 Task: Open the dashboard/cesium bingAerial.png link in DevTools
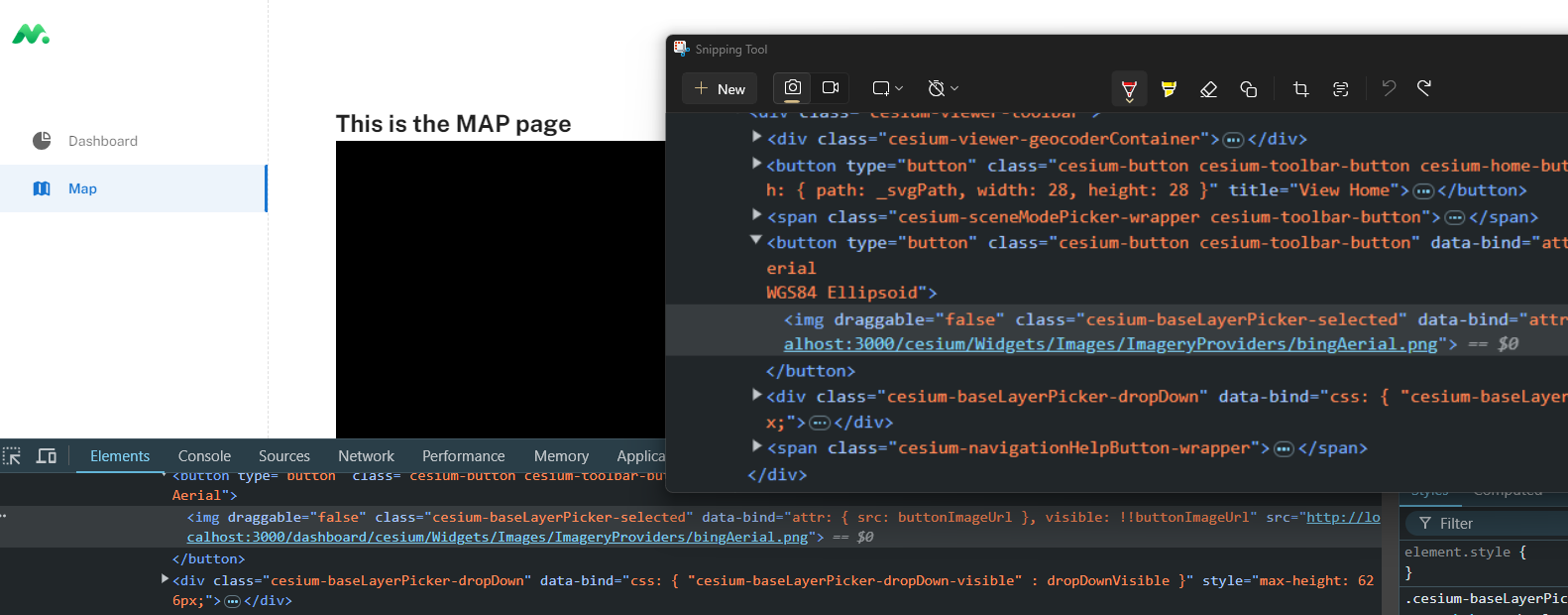tap(498, 537)
